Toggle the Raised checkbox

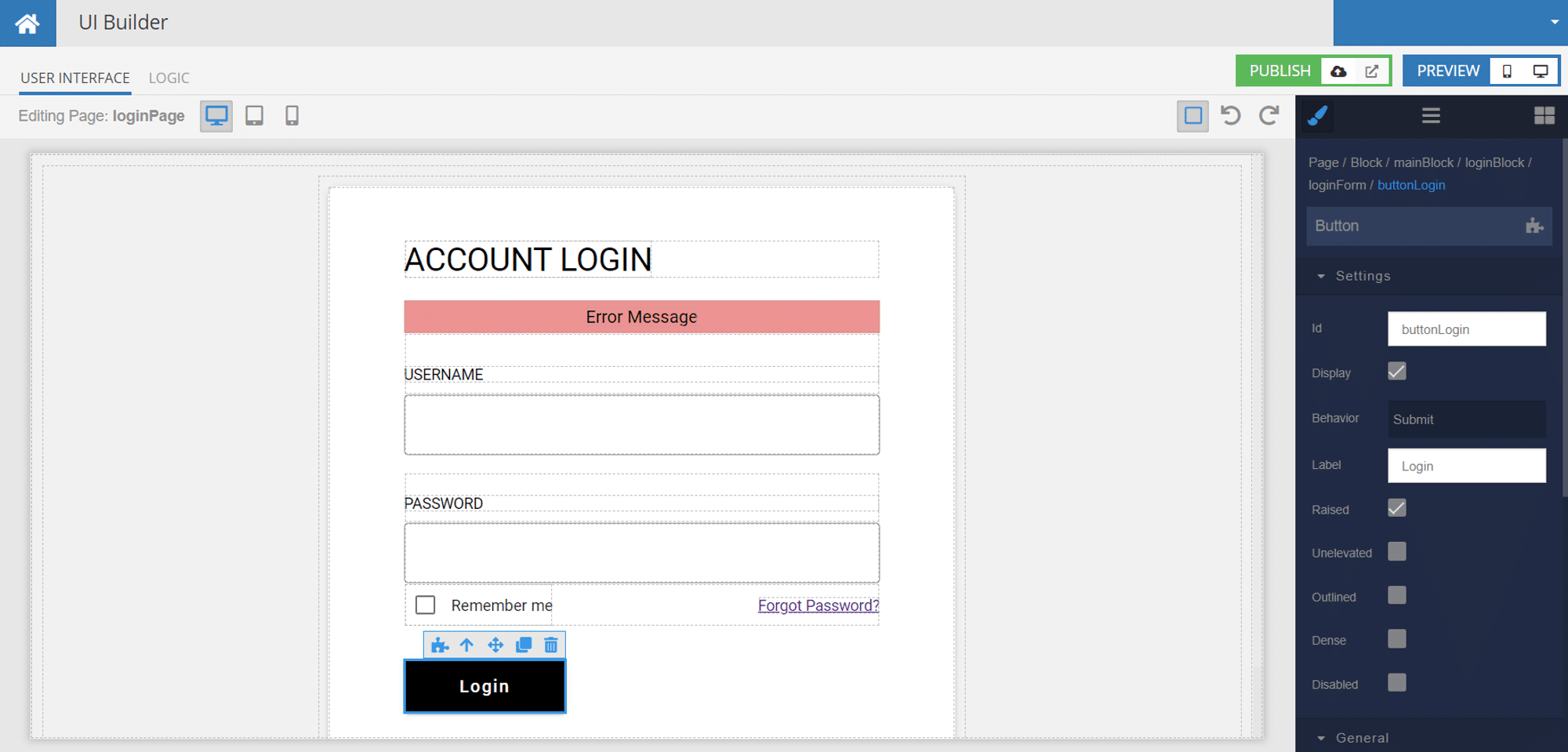(1397, 508)
